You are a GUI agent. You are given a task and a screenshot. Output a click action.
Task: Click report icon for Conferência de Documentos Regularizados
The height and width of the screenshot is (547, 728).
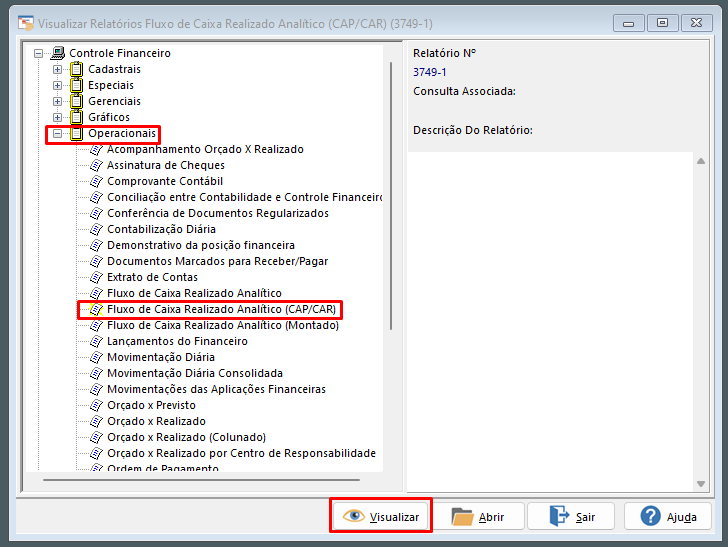(x=96, y=214)
